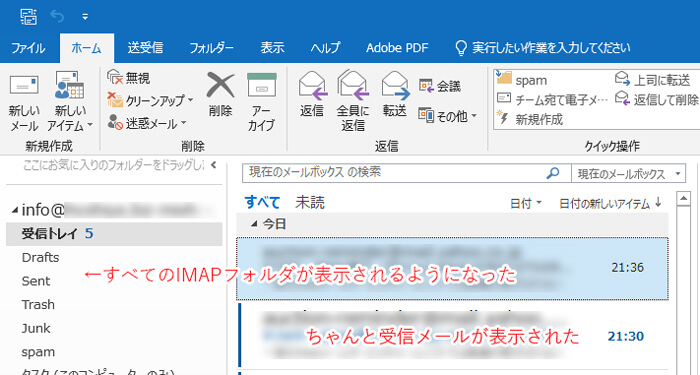Switch to the フォルダー ribbon tab
Screen dimensions: 700x375
pos(211,48)
